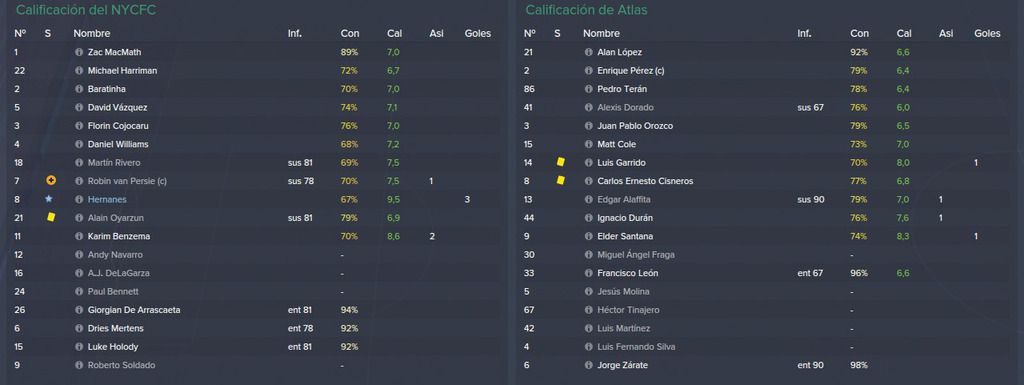Image resolution: width=1024 pixels, height=385 pixels.
Task: Sort NYCFC table by Cal column
Action: [394, 33]
